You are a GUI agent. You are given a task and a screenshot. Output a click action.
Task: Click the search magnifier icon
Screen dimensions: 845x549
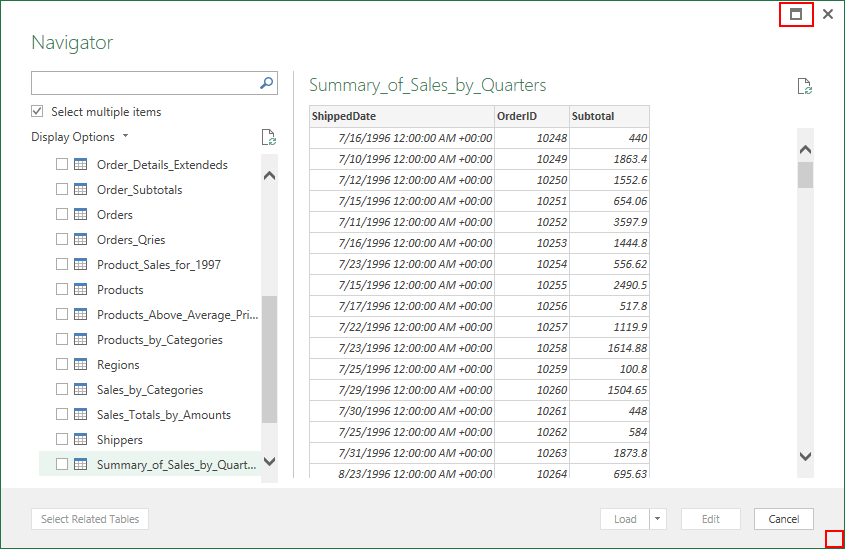tap(267, 83)
